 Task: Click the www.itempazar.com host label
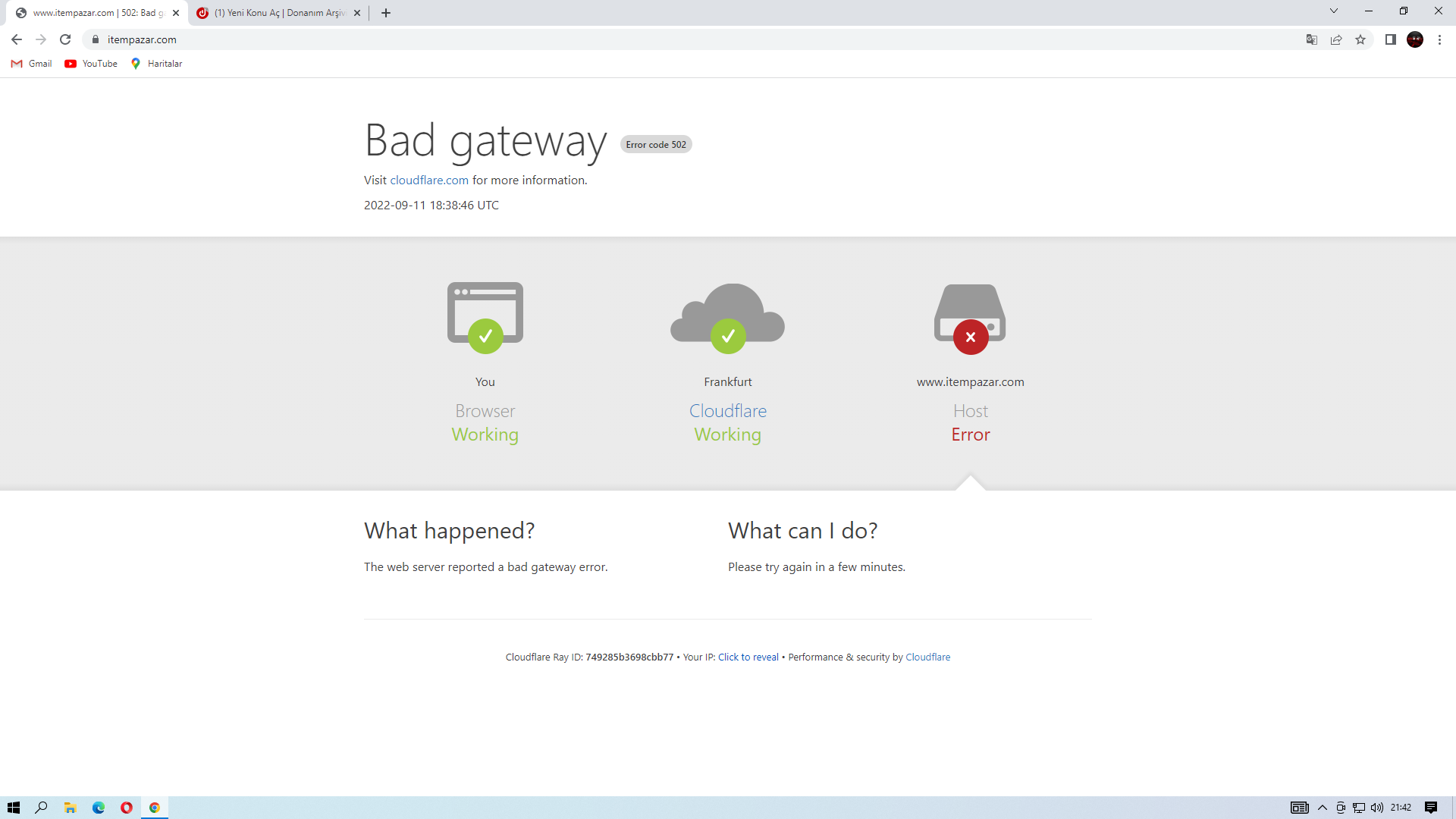971,382
